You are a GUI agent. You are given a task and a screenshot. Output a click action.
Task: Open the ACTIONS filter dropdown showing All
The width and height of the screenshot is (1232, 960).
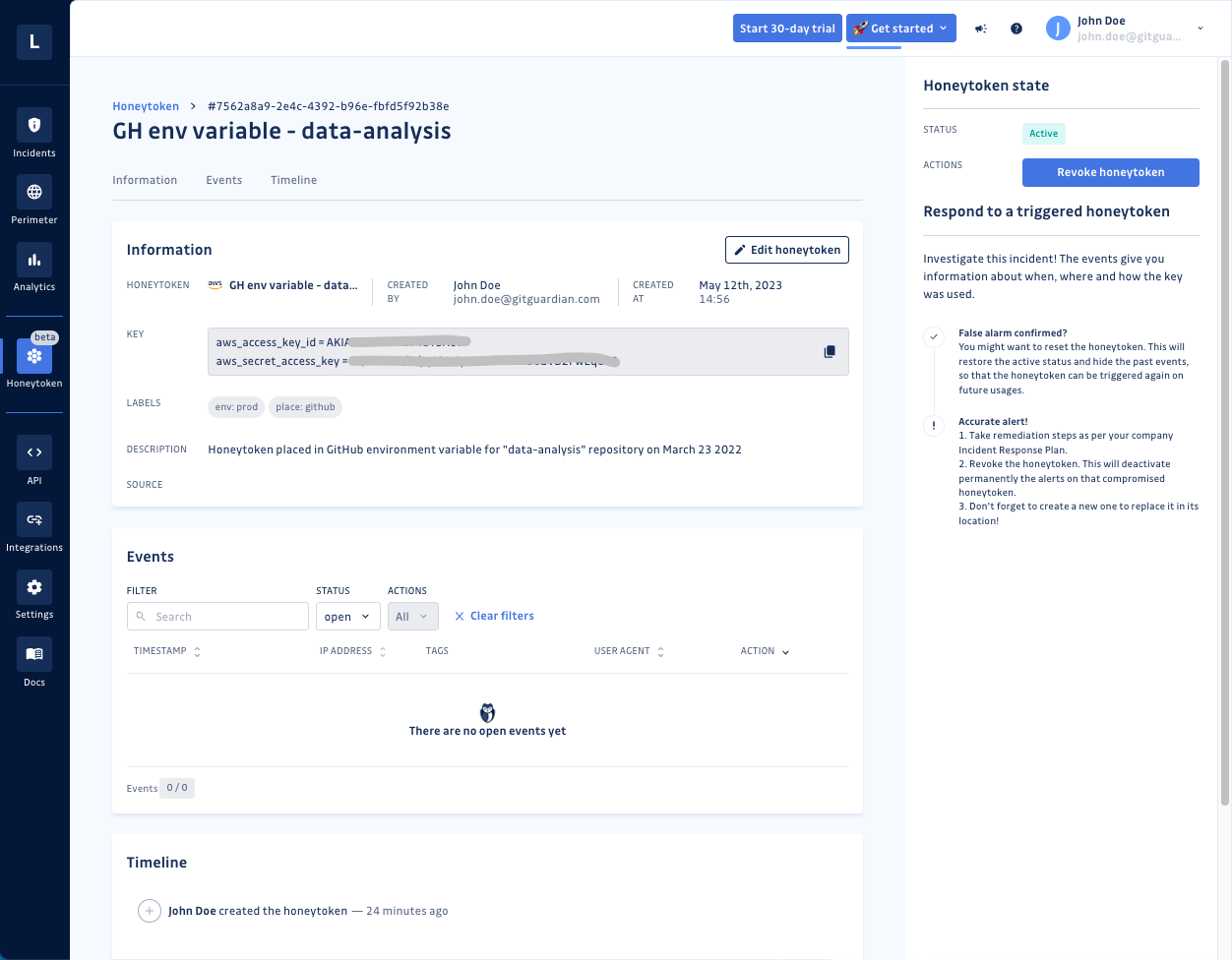click(x=412, y=616)
